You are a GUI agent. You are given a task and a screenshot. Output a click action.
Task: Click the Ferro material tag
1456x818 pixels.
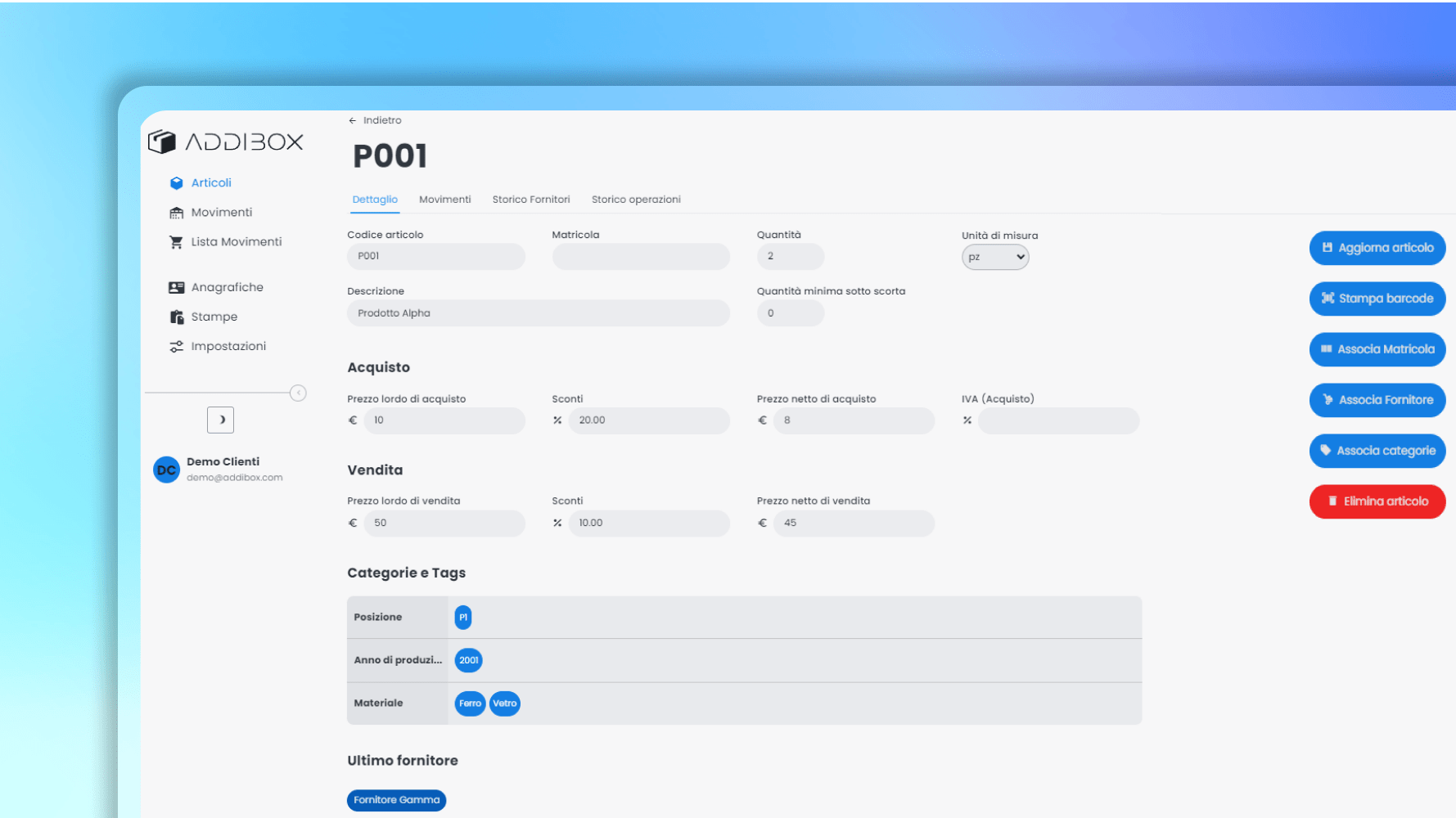click(x=471, y=703)
